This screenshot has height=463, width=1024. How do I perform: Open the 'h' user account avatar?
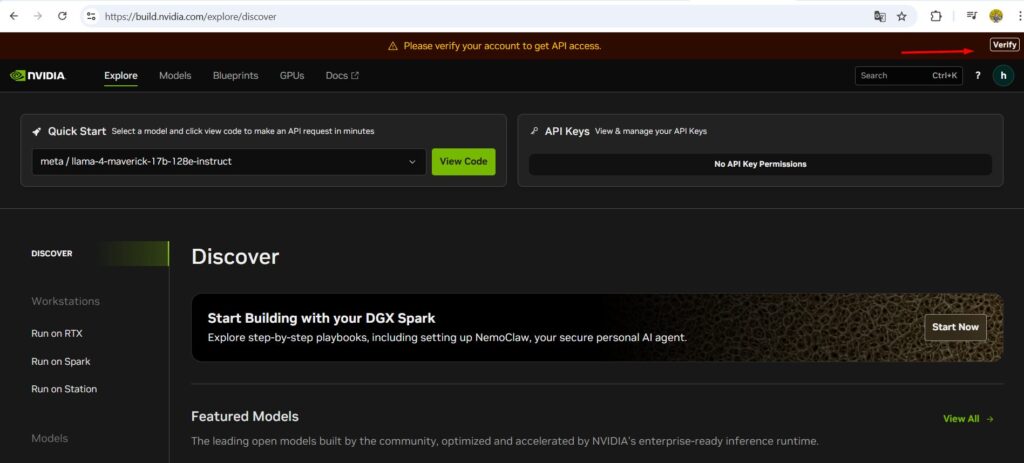click(1003, 76)
